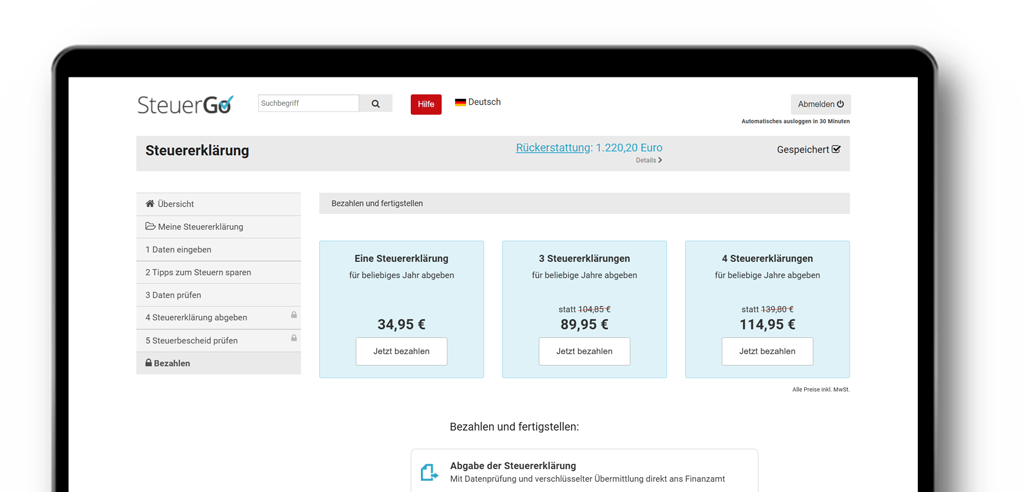Click the 3 Steuererklärungen card title
1024x492 pixels.
pos(584,259)
